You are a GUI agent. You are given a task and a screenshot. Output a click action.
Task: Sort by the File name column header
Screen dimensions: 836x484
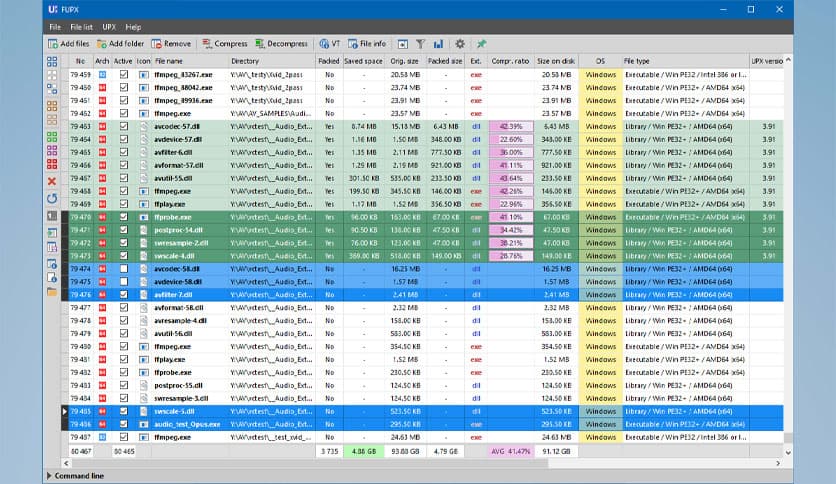pyautogui.click(x=190, y=61)
